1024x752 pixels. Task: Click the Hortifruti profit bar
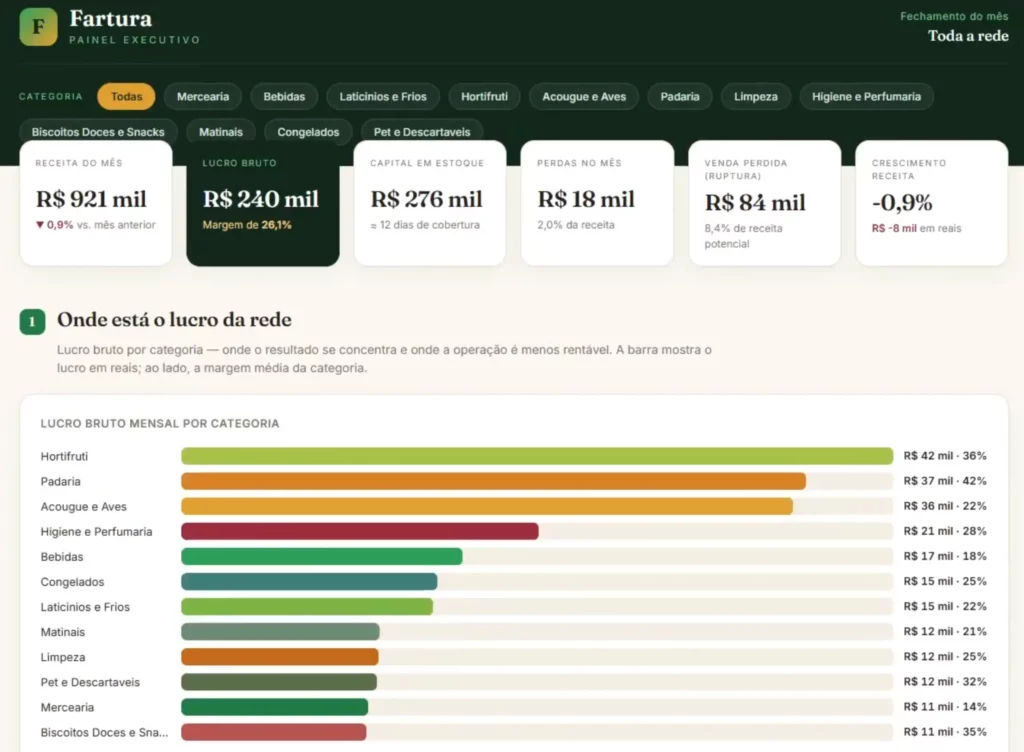tap(537, 456)
